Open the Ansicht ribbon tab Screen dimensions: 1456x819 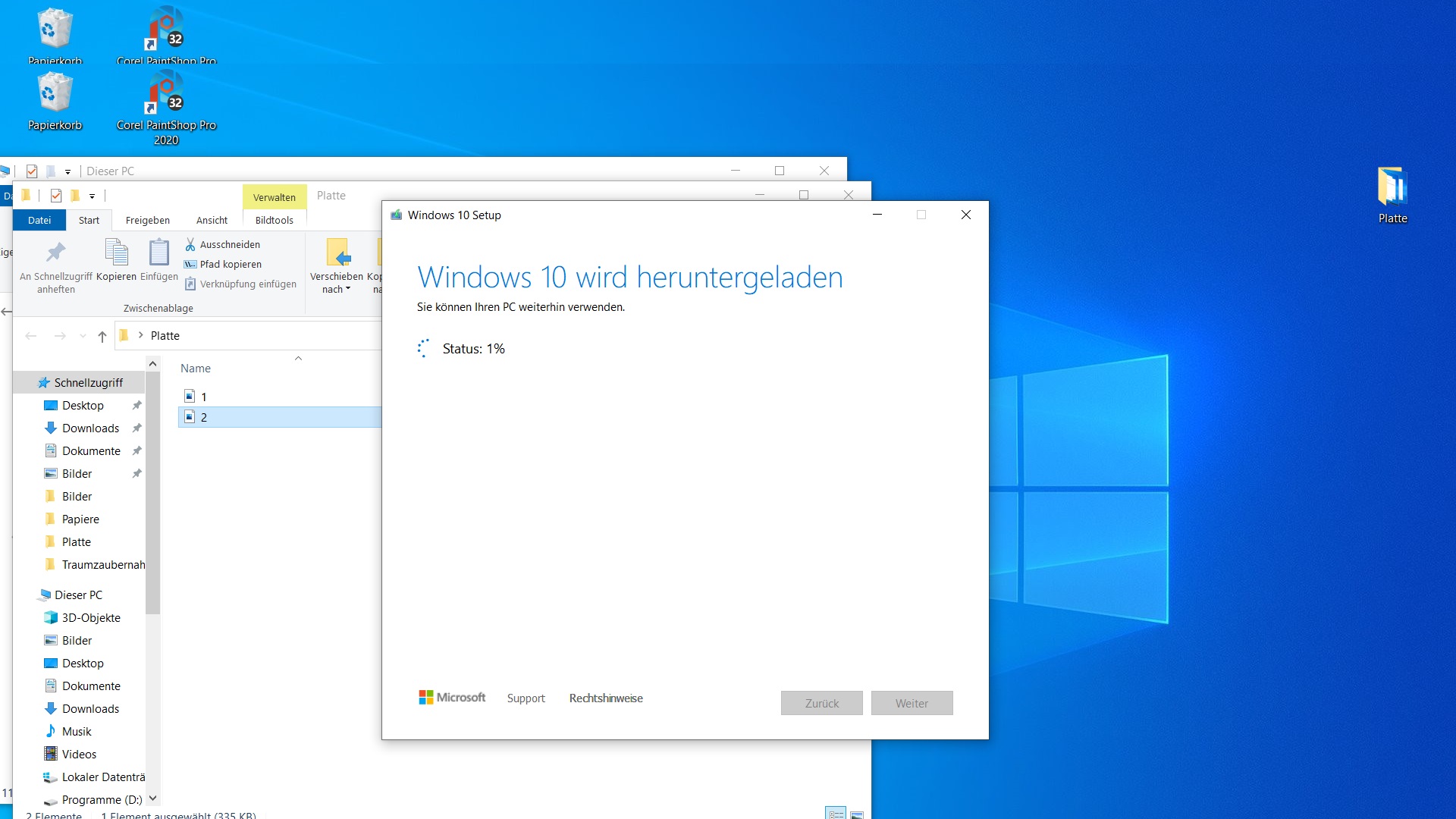pos(212,220)
